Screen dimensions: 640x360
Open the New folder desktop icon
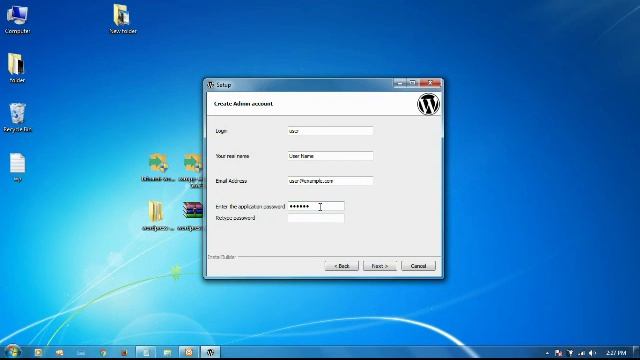123,19
